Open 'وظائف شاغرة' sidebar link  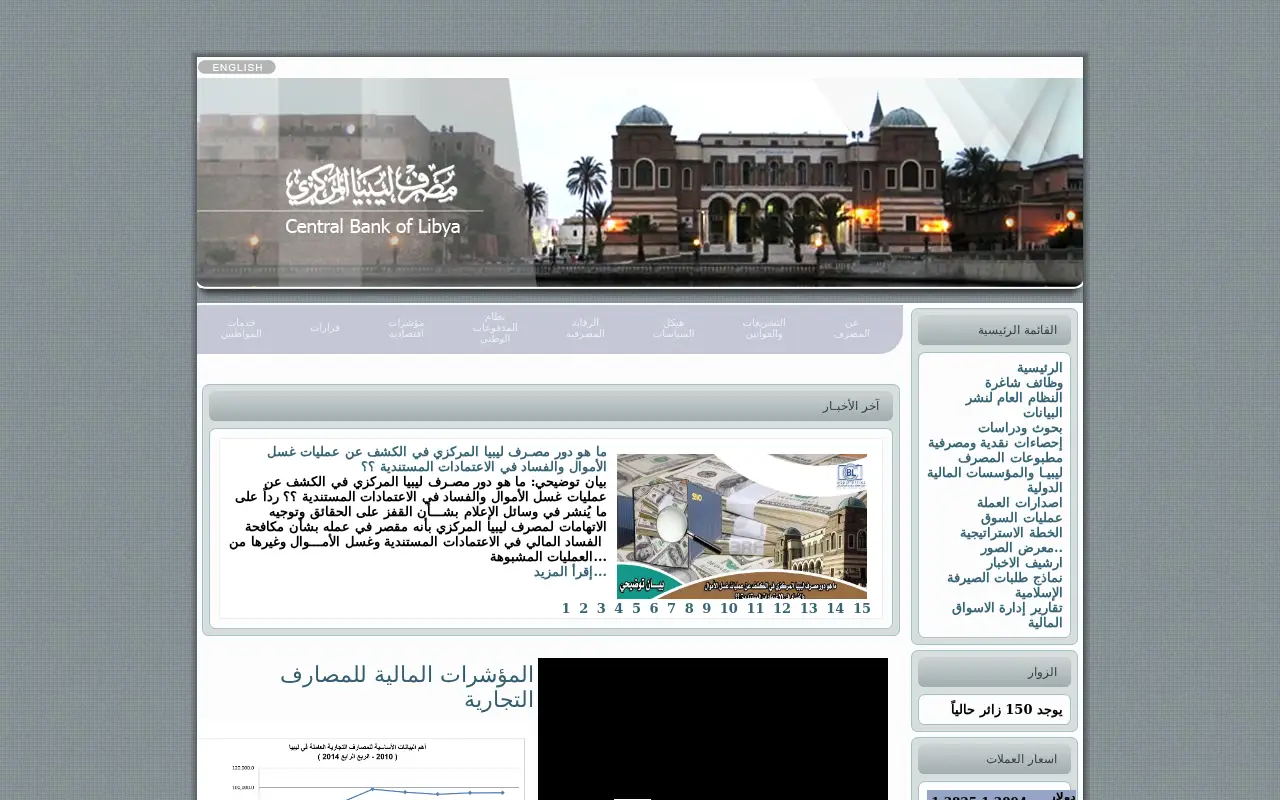click(x=1024, y=383)
